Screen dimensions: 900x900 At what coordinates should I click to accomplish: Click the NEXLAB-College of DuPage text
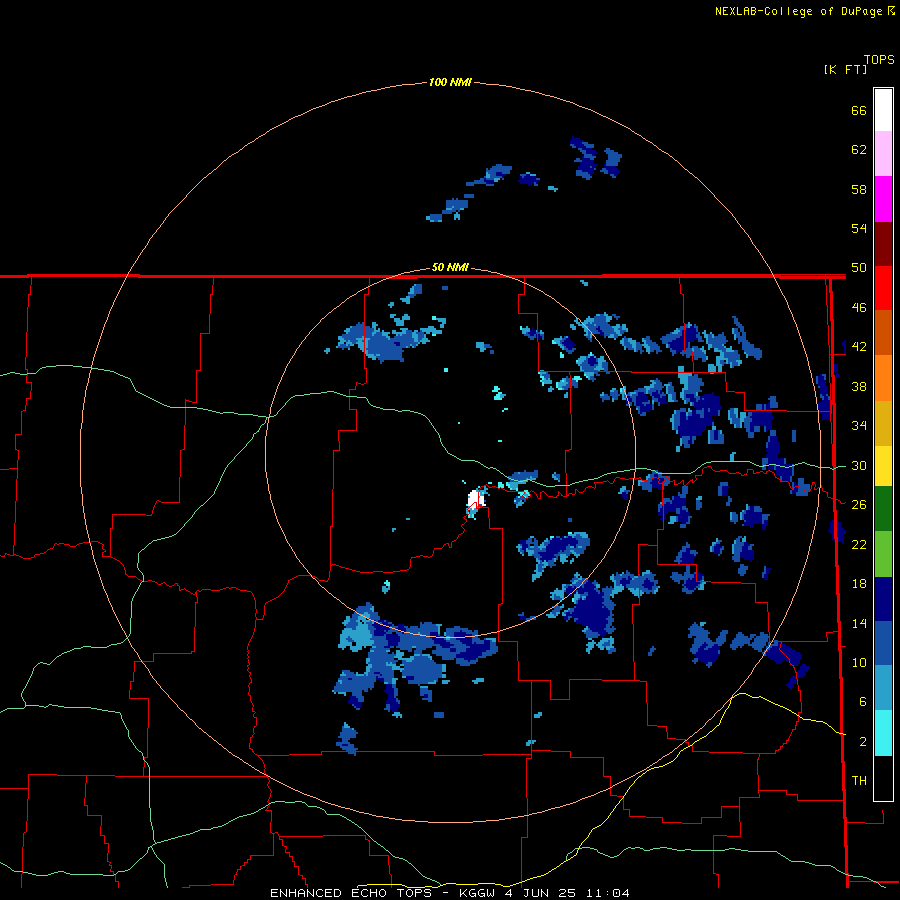pyautogui.click(x=798, y=11)
